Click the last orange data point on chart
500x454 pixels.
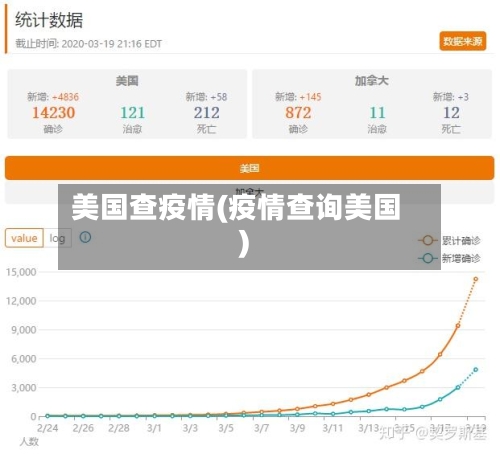point(476,279)
